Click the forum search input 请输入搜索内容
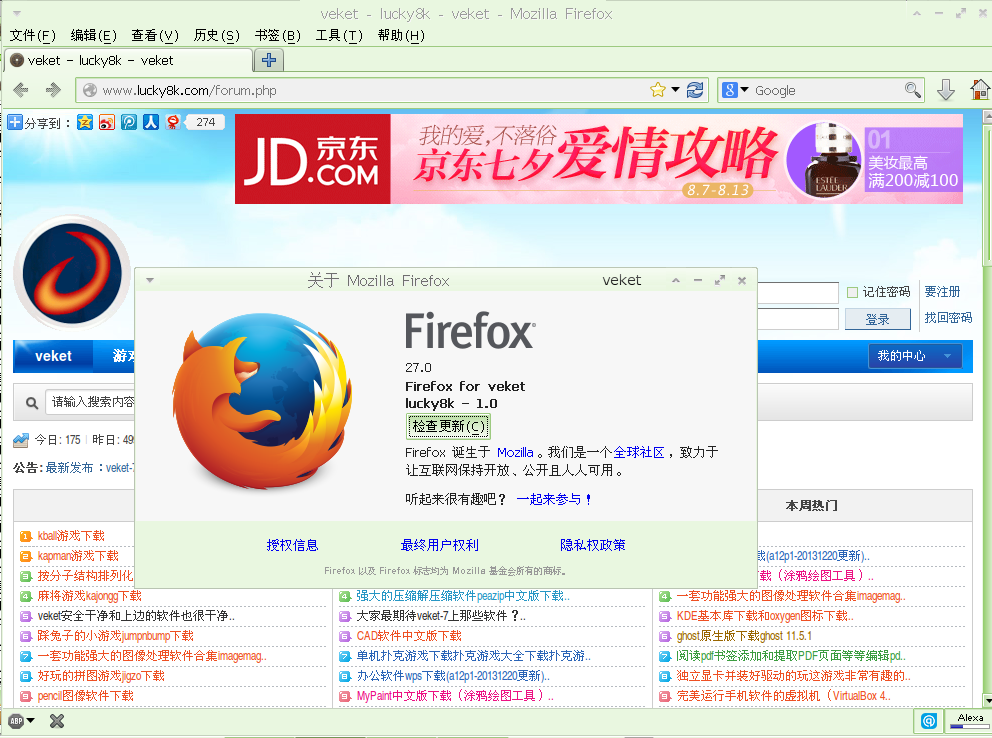 [x=90, y=402]
